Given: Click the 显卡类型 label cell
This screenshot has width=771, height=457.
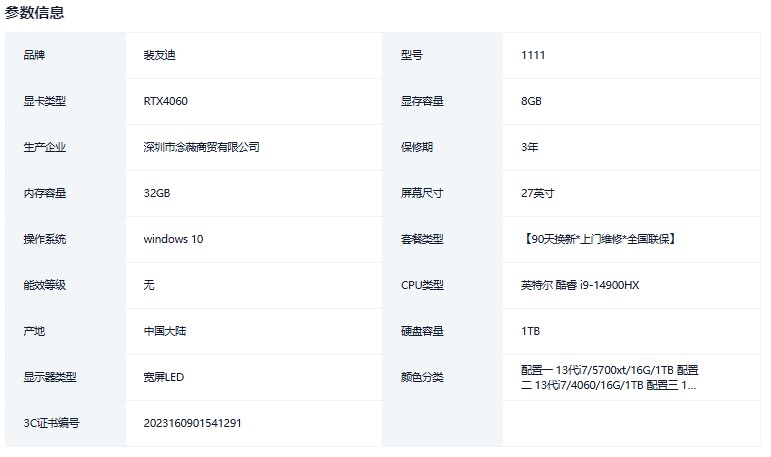Looking at the screenshot, I should [x=45, y=101].
